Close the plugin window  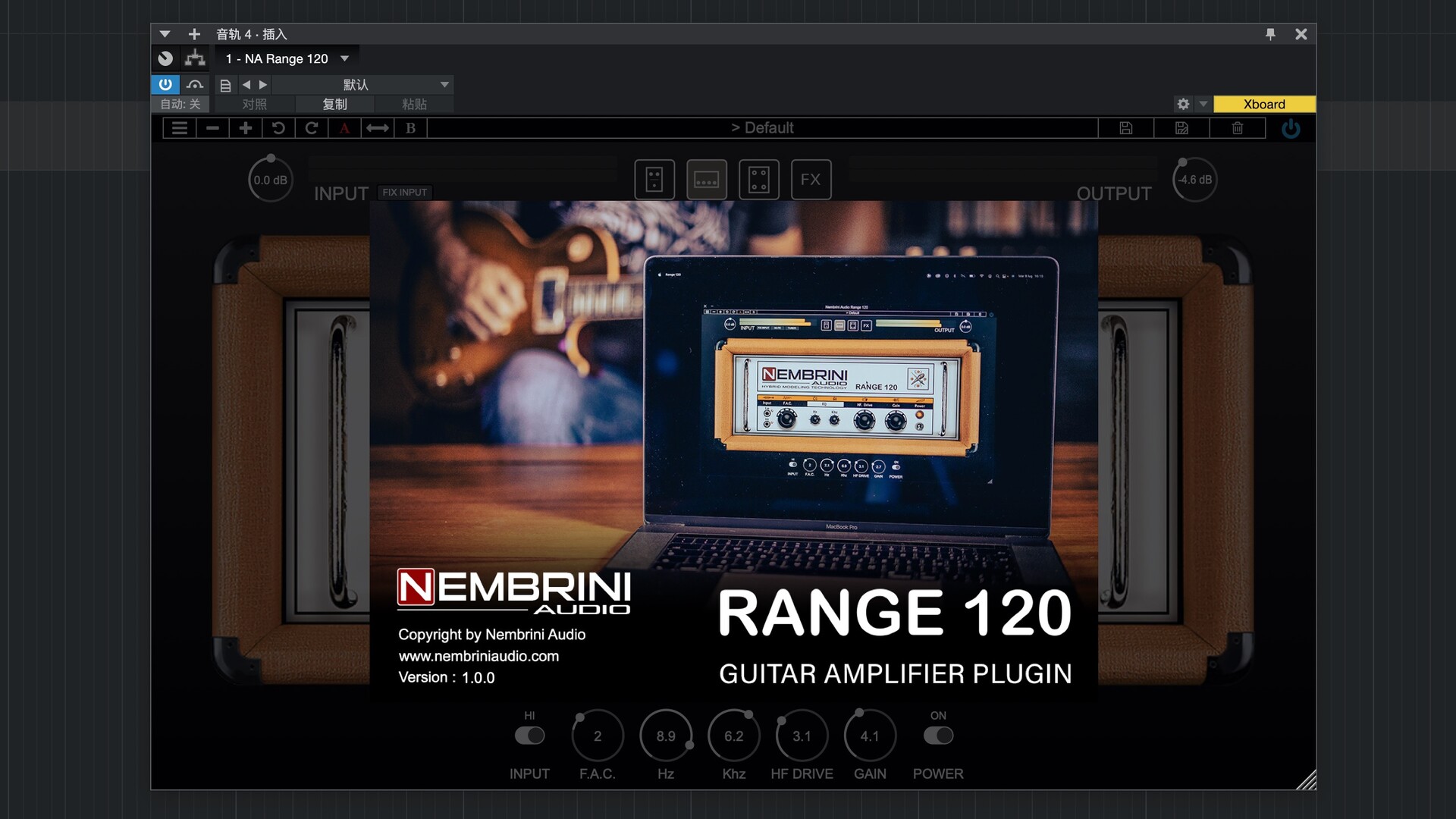[x=1301, y=34]
